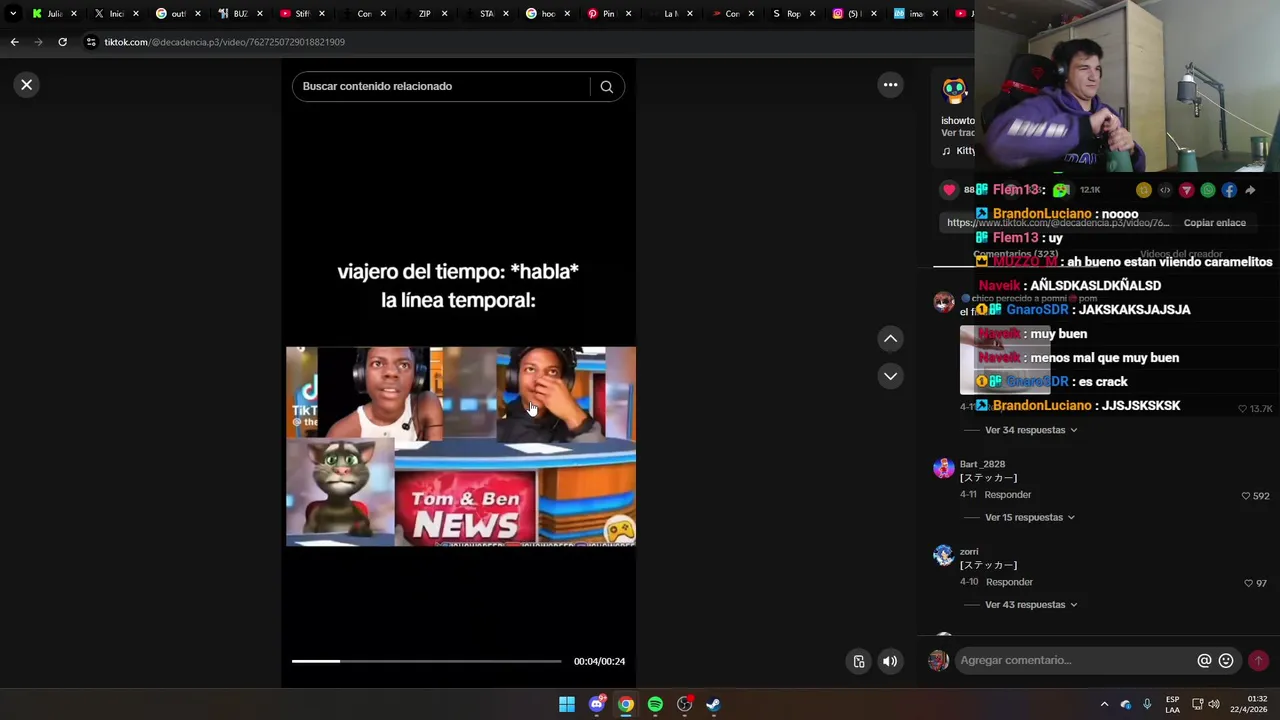Go back in the browser
This screenshot has height=720, width=1280.
point(14,42)
